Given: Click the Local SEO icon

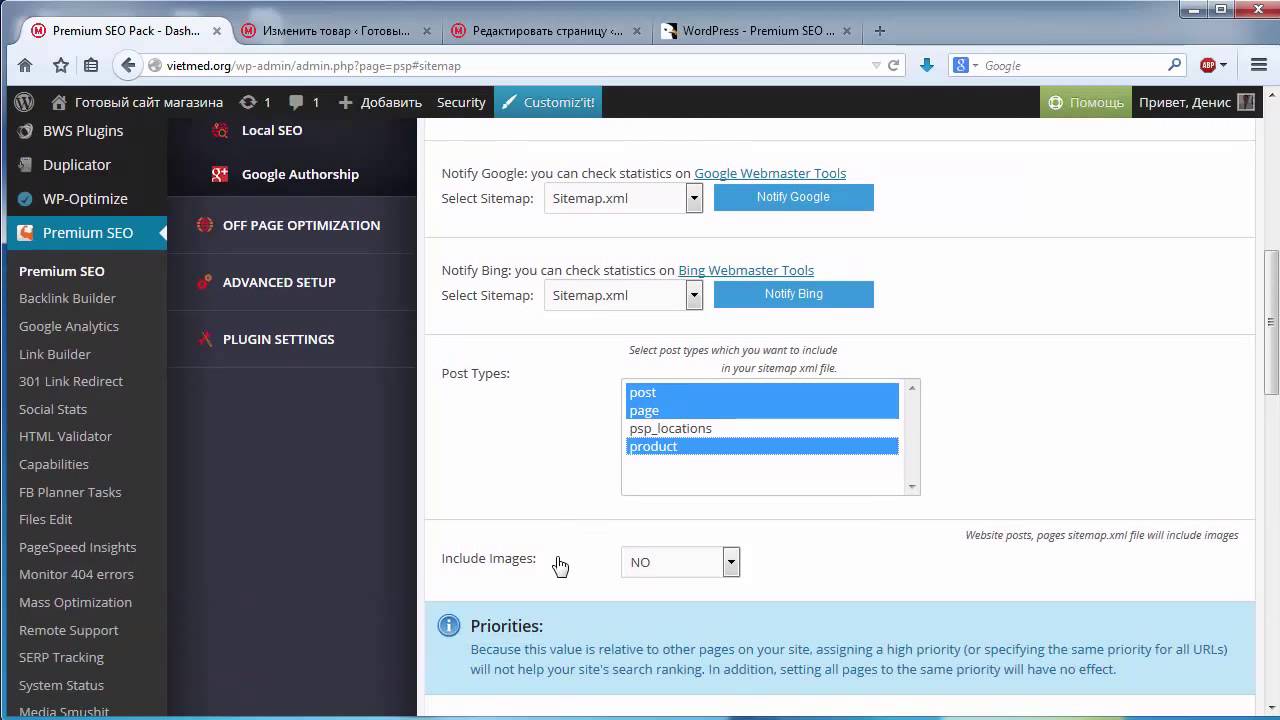Looking at the screenshot, I should [x=219, y=130].
